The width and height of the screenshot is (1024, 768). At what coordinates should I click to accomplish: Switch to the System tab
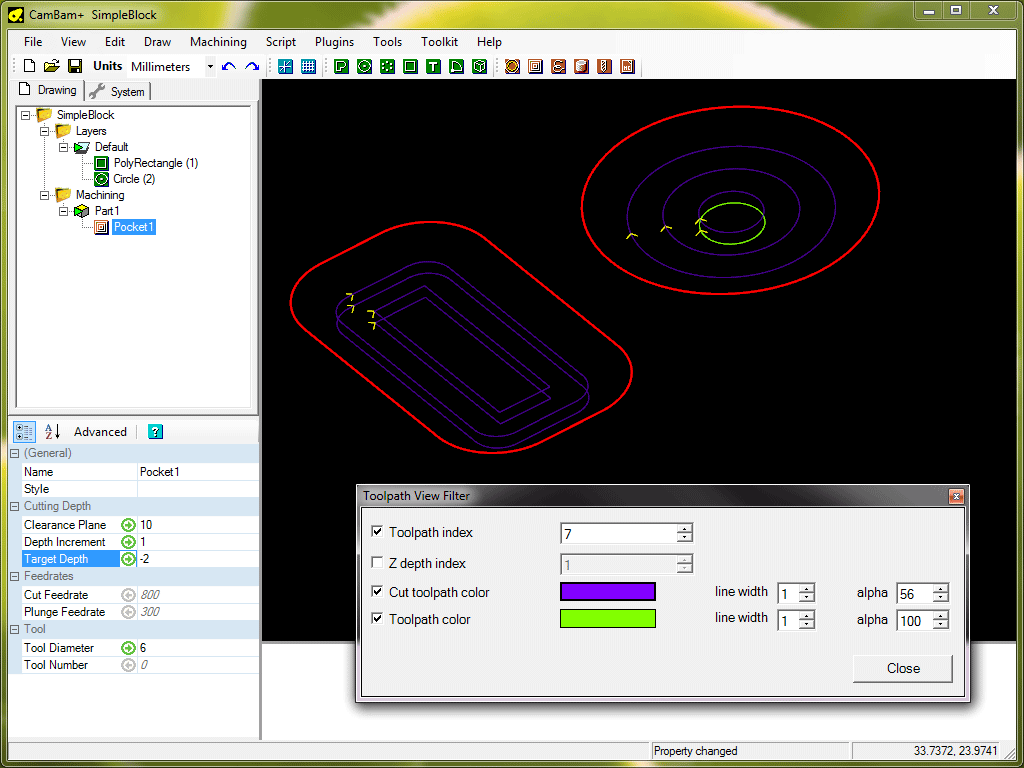[x=118, y=91]
